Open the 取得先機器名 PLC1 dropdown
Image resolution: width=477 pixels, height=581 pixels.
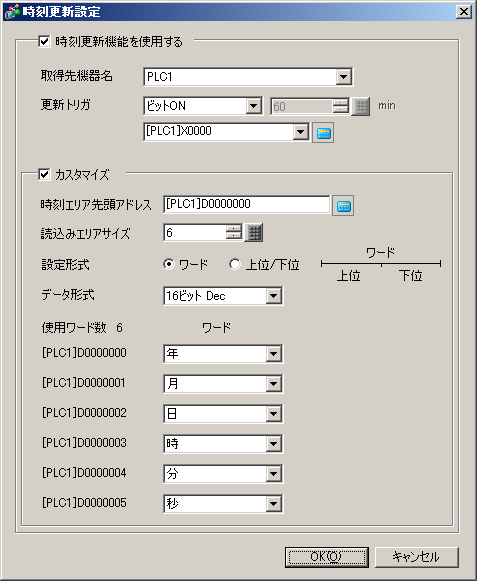[x=344, y=77]
